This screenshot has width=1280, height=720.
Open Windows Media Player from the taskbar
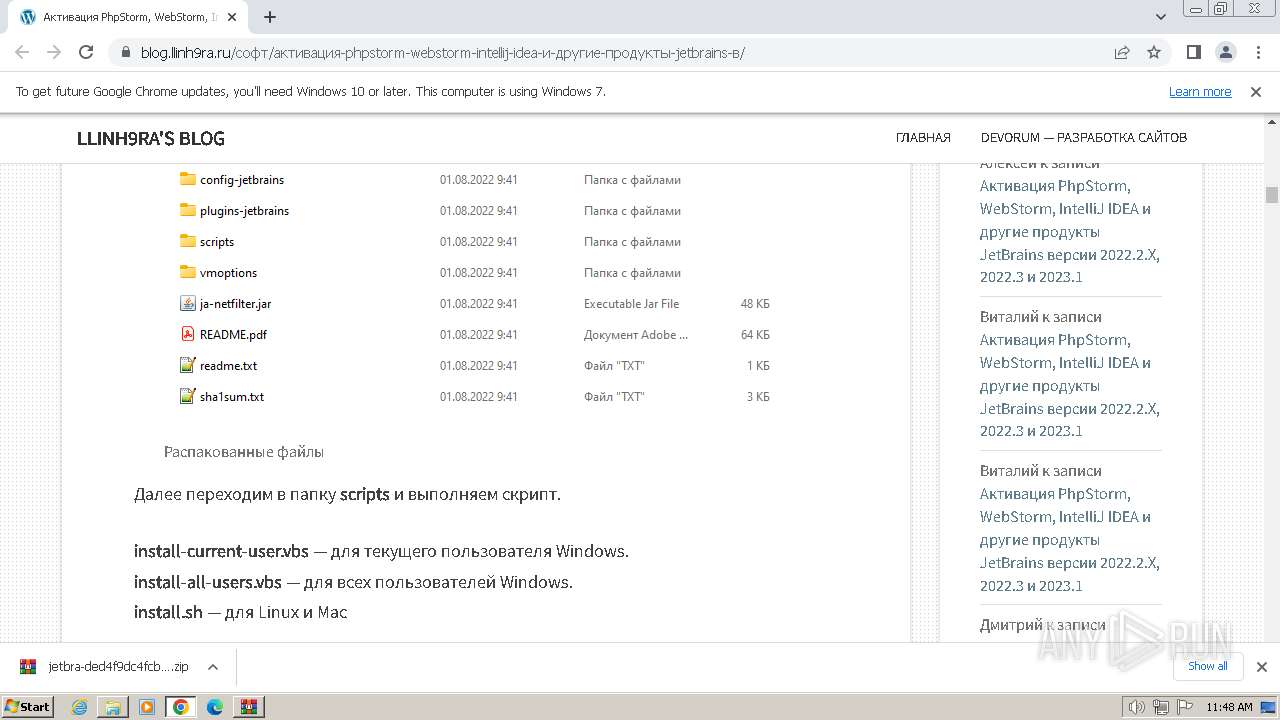pos(147,707)
